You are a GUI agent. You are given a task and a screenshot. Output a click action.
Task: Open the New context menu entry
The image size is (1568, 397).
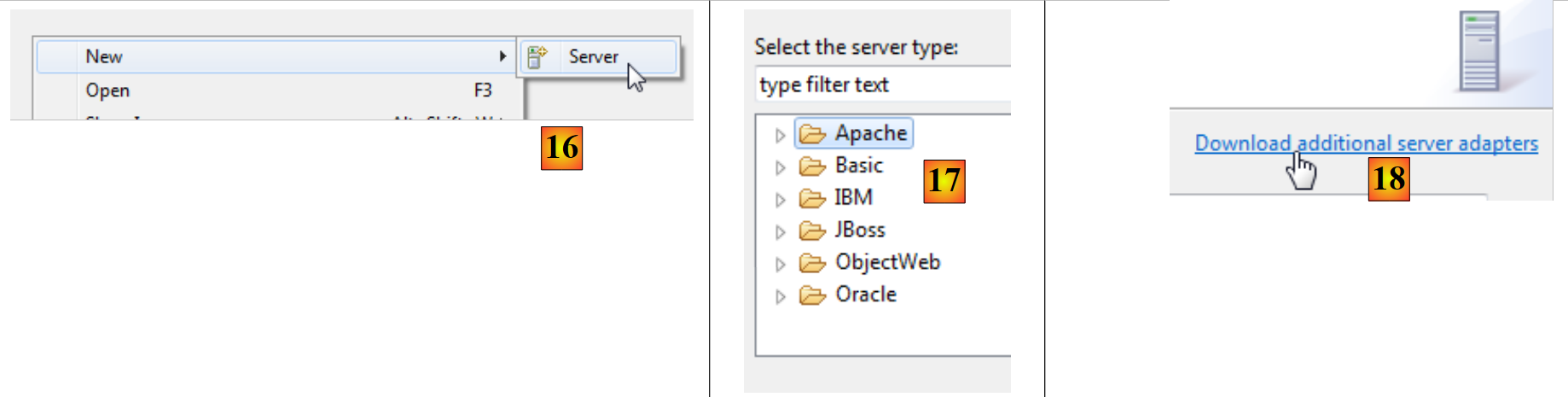pos(104,57)
